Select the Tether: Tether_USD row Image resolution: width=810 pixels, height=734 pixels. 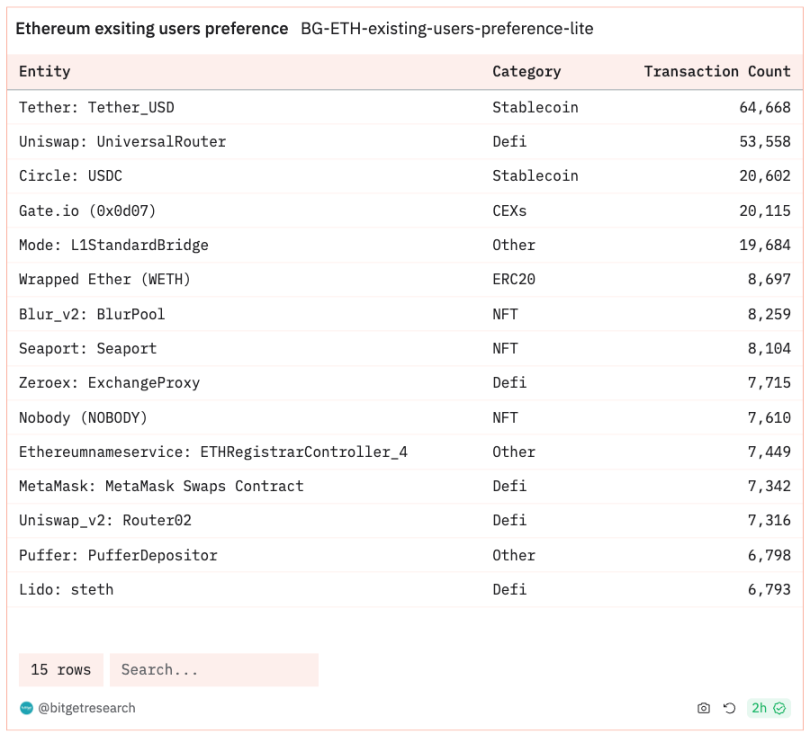(405, 107)
